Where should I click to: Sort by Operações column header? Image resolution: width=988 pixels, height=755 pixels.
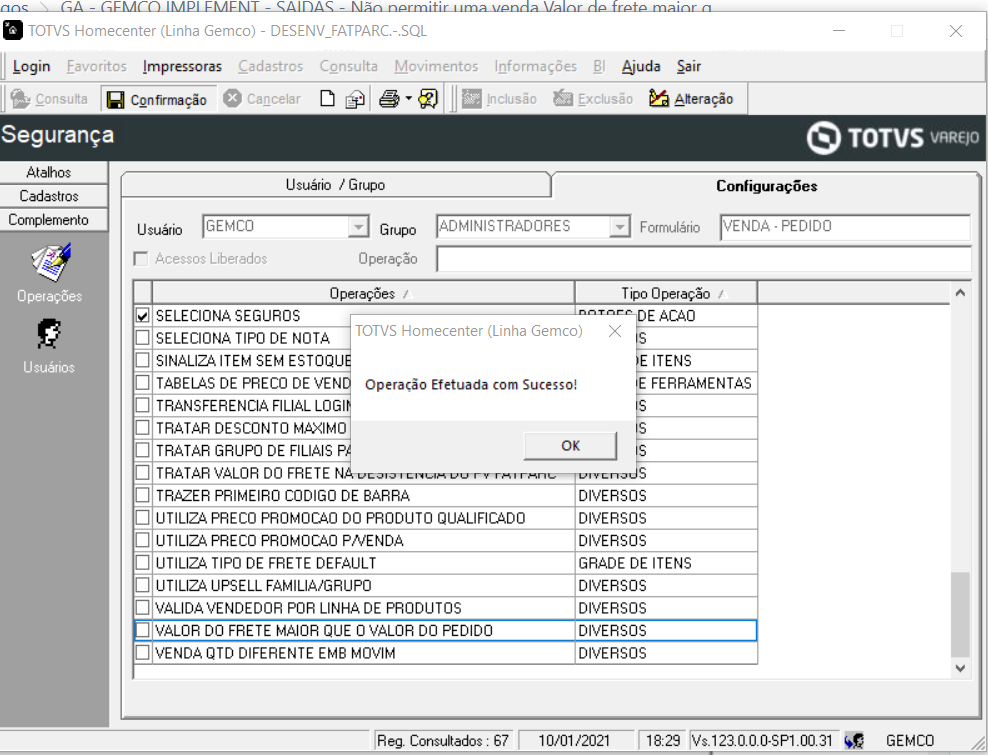(363, 294)
